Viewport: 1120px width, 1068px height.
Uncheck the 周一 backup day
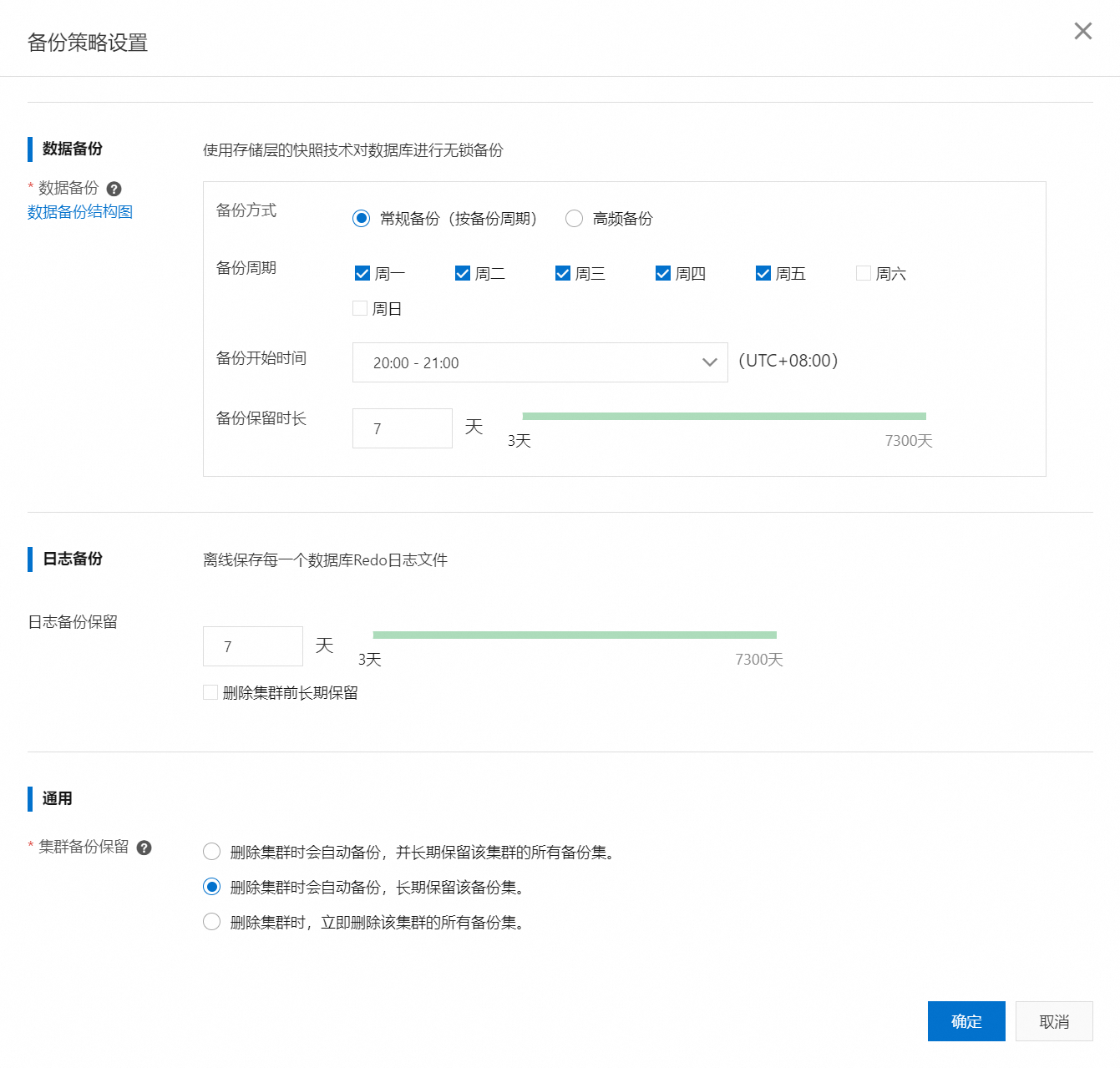pyautogui.click(x=362, y=273)
